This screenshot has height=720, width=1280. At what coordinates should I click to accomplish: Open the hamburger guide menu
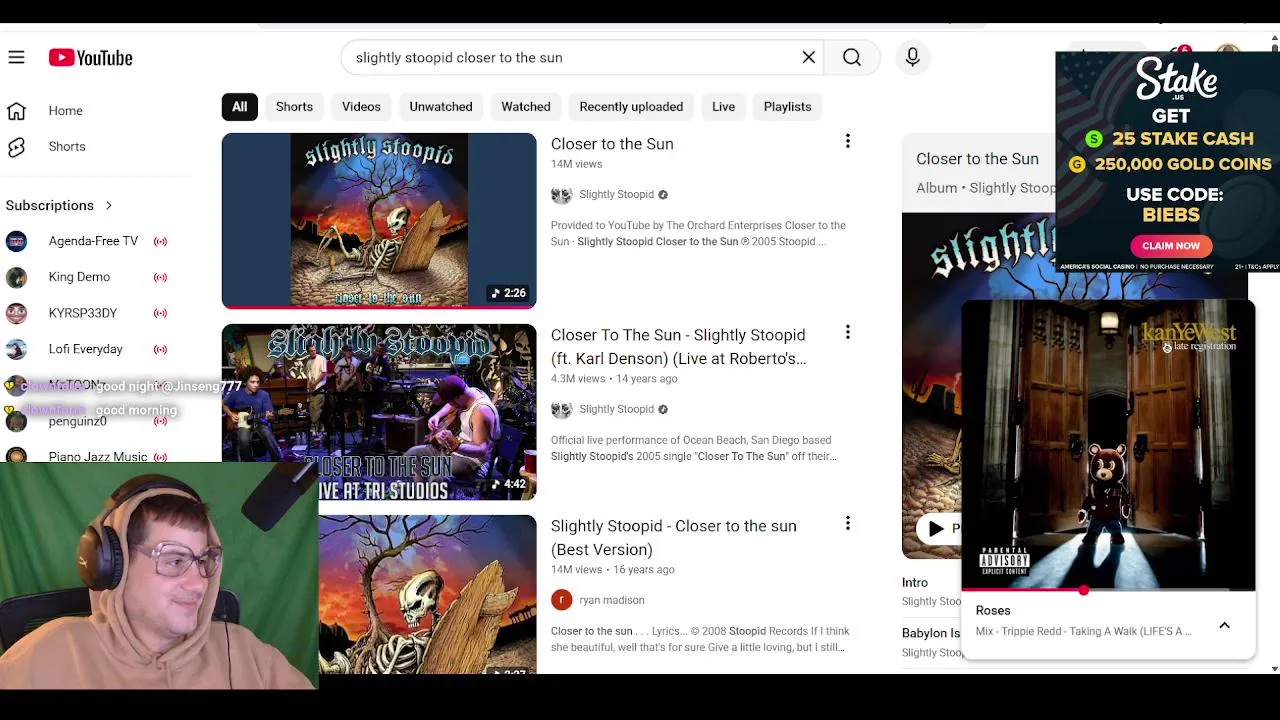(x=16, y=58)
